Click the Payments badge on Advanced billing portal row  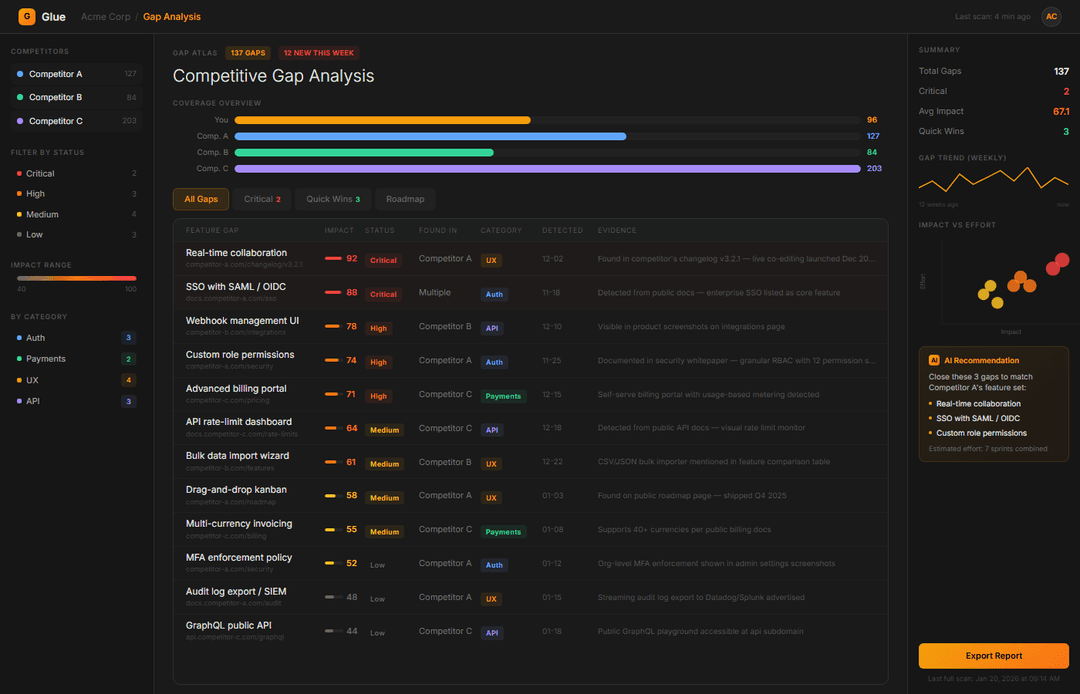[503, 396]
